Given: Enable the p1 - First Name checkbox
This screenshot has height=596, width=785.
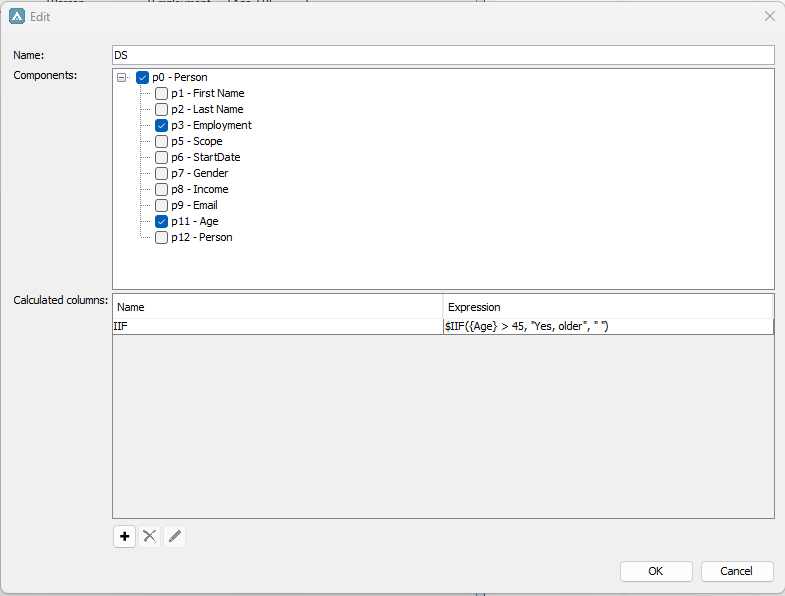Looking at the screenshot, I should (x=161, y=93).
